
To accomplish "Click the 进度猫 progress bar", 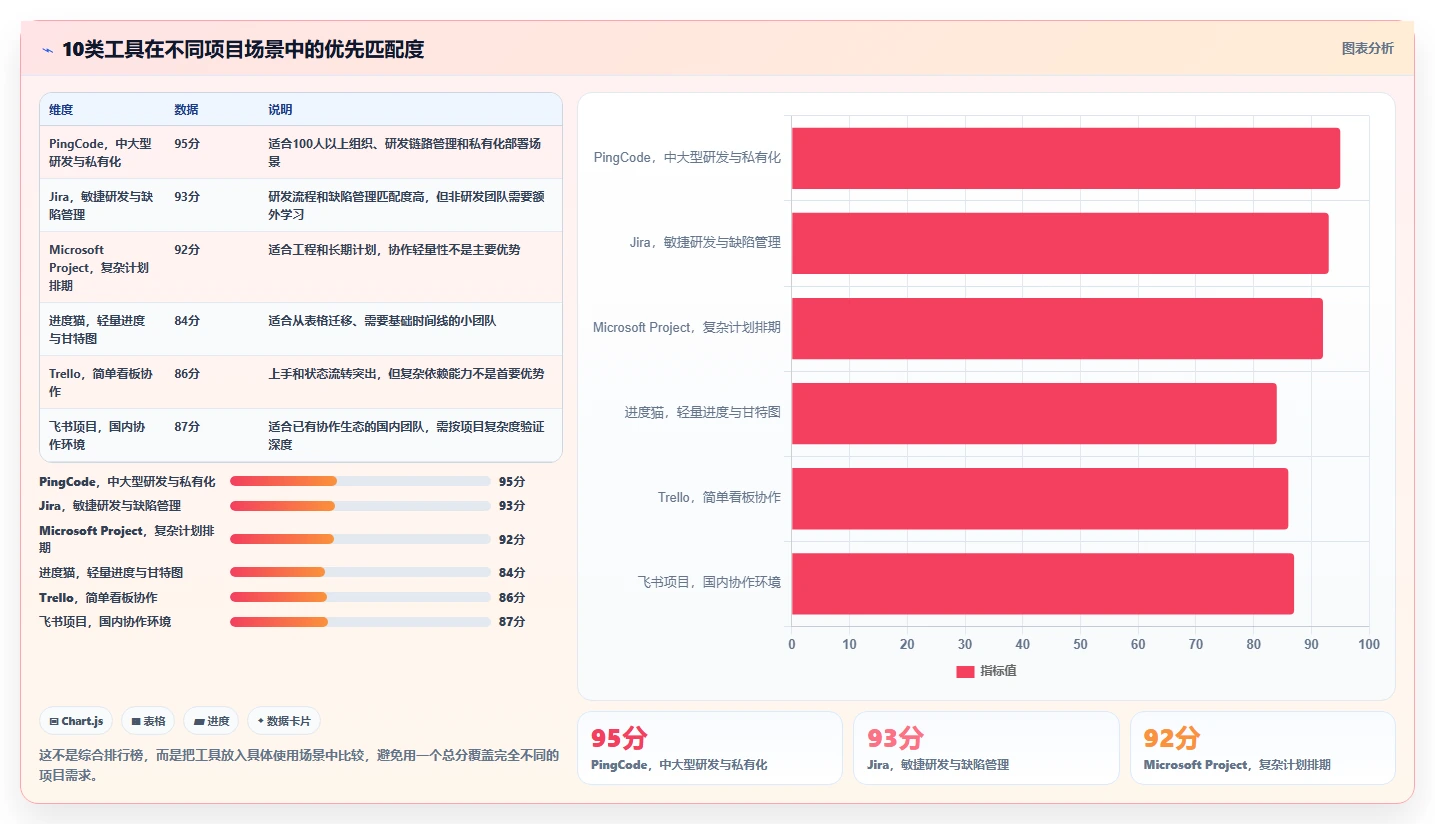I will pos(360,572).
